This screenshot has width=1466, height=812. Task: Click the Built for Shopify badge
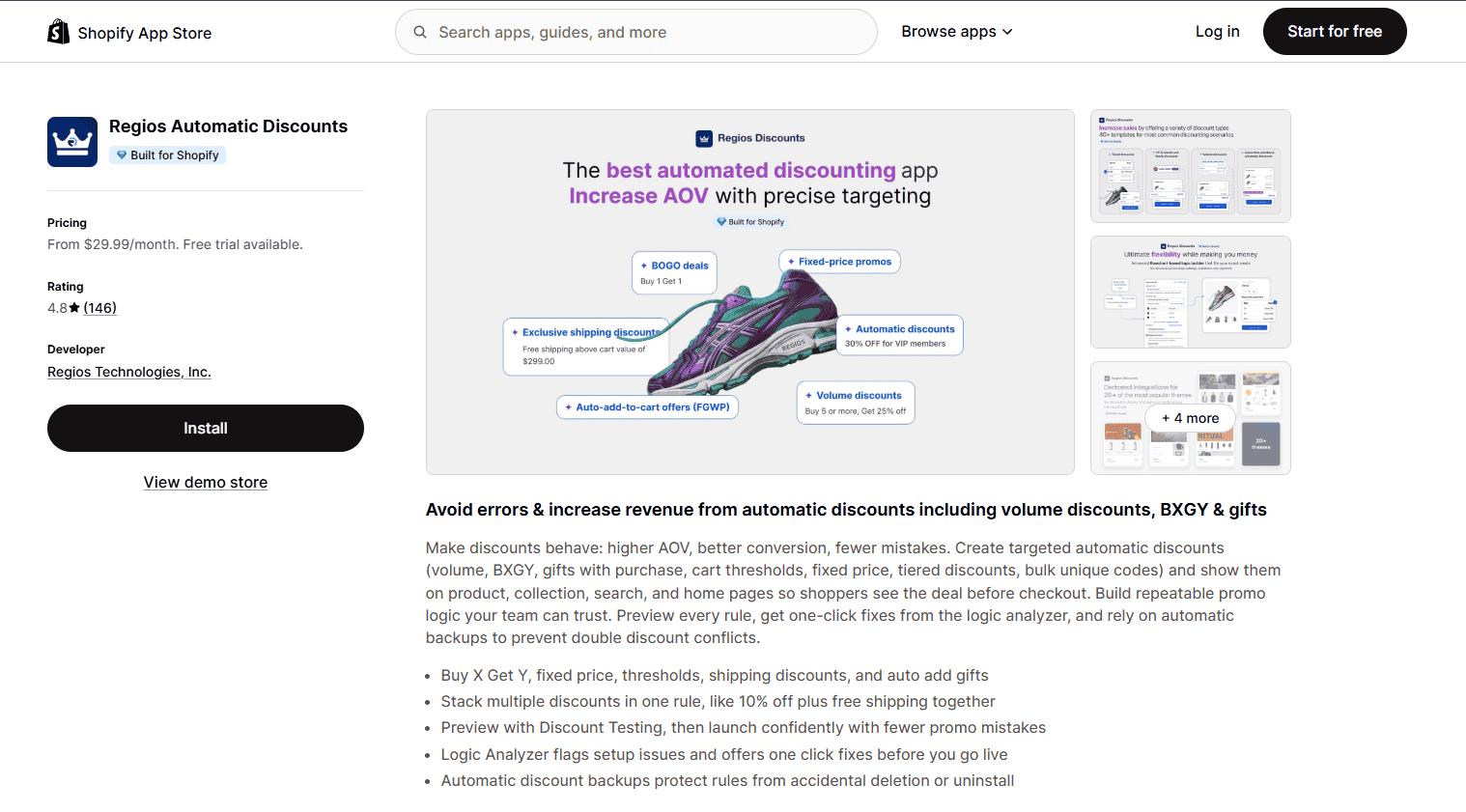pos(168,154)
